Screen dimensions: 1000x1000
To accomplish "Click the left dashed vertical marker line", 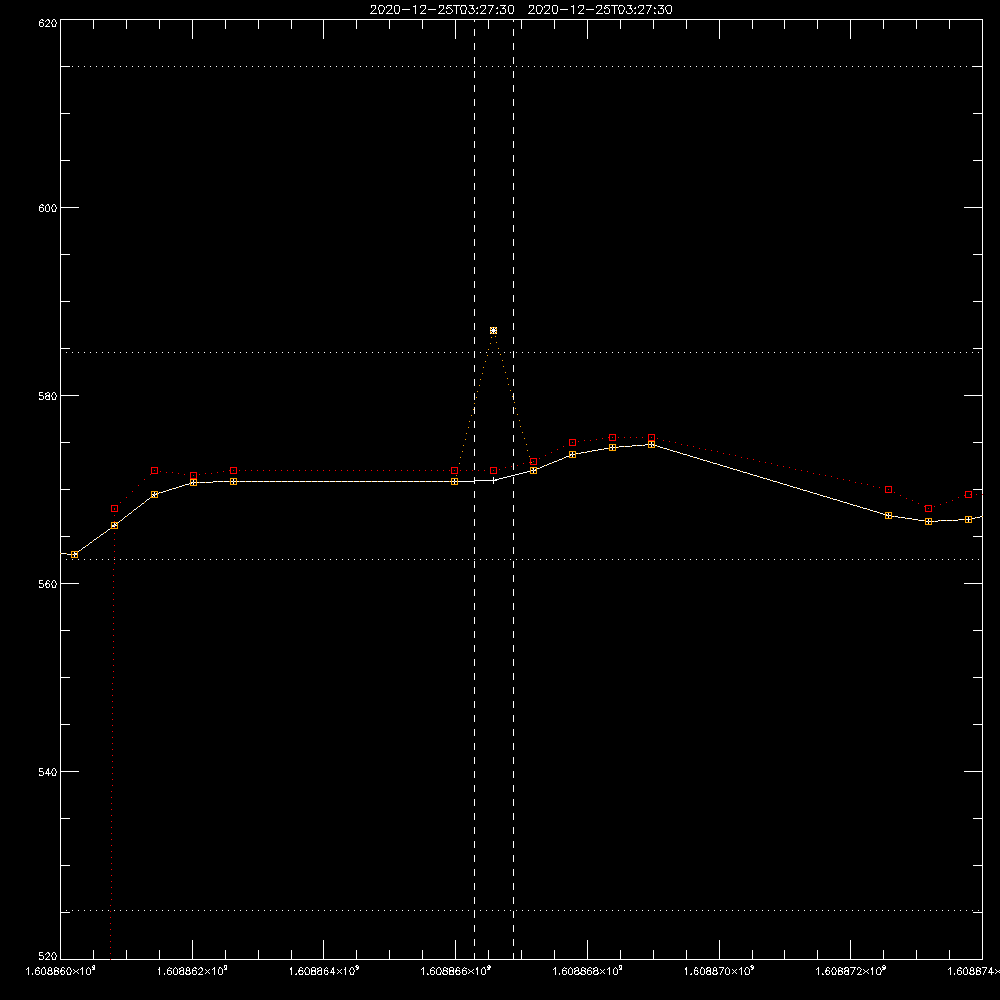I will 474,489.
